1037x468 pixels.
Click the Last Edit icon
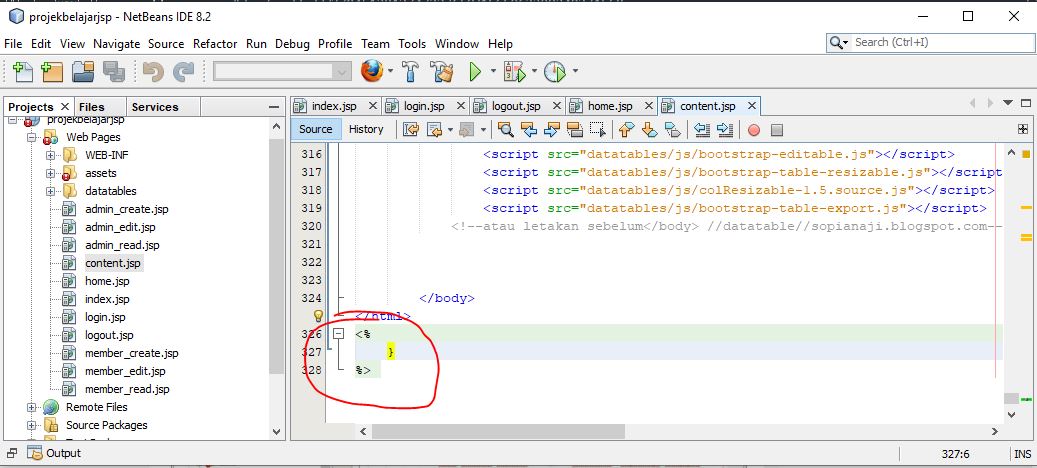point(411,130)
